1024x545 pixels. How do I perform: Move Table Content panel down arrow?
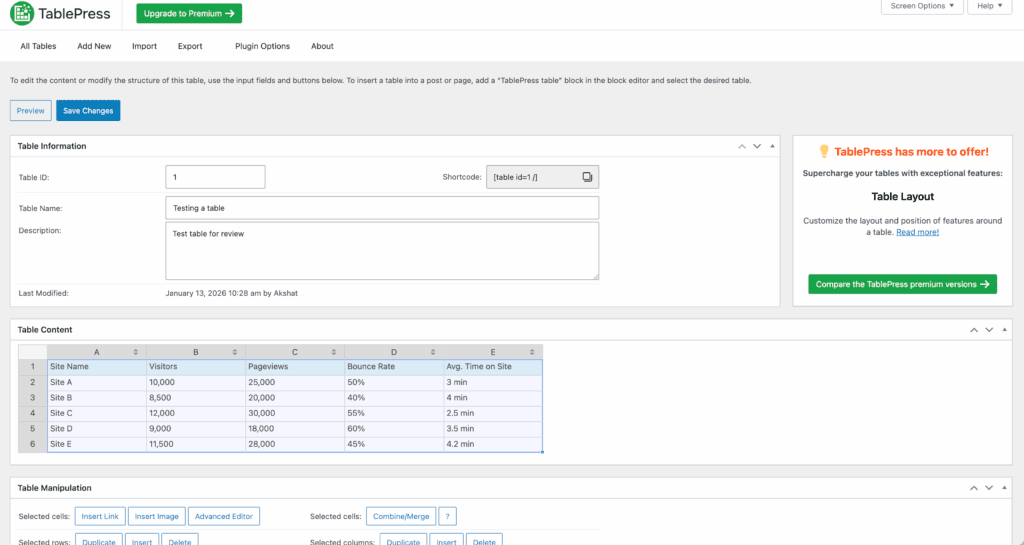pos(989,330)
